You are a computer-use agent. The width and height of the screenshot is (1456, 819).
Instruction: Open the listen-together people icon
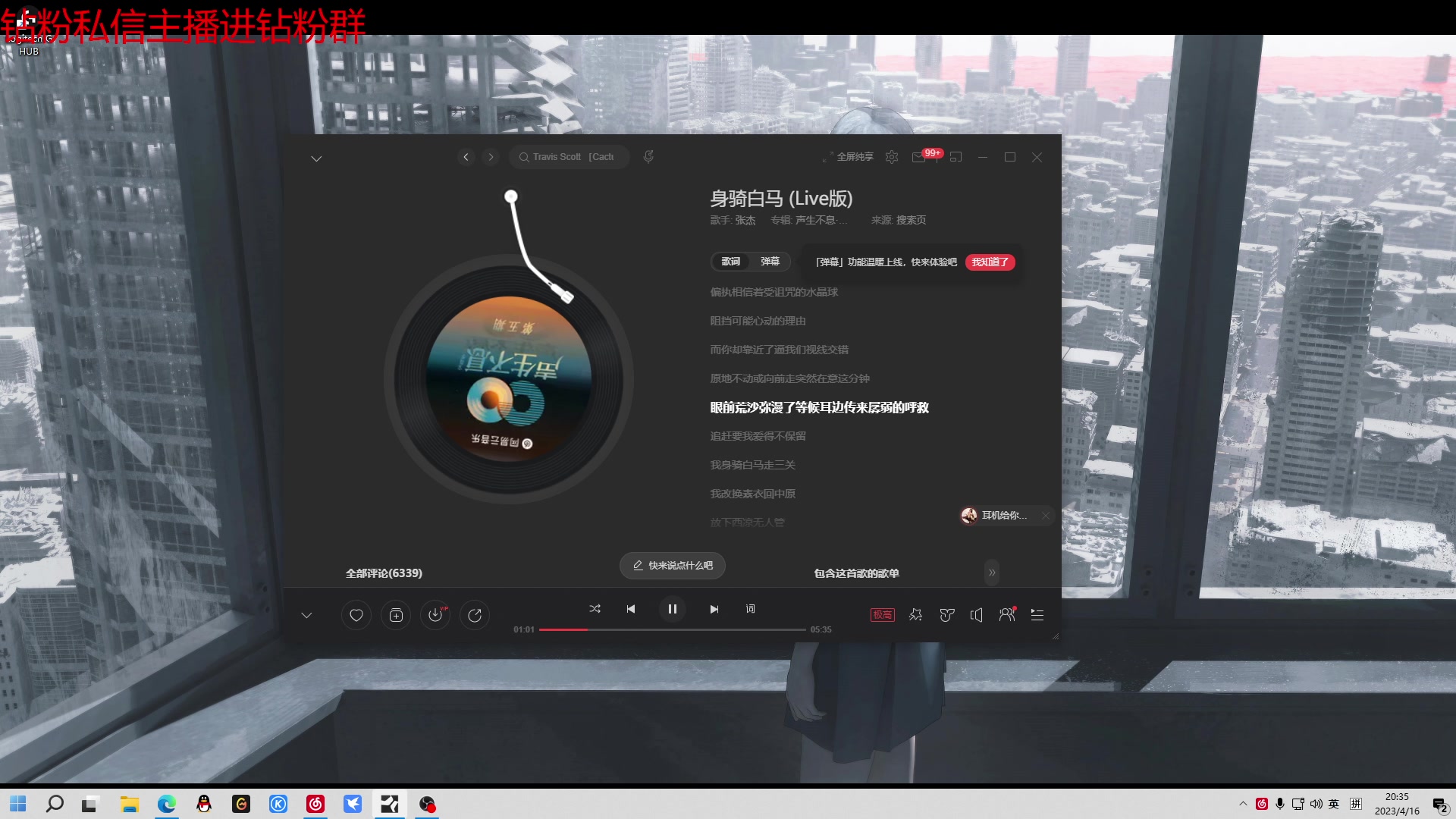(1006, 615)
